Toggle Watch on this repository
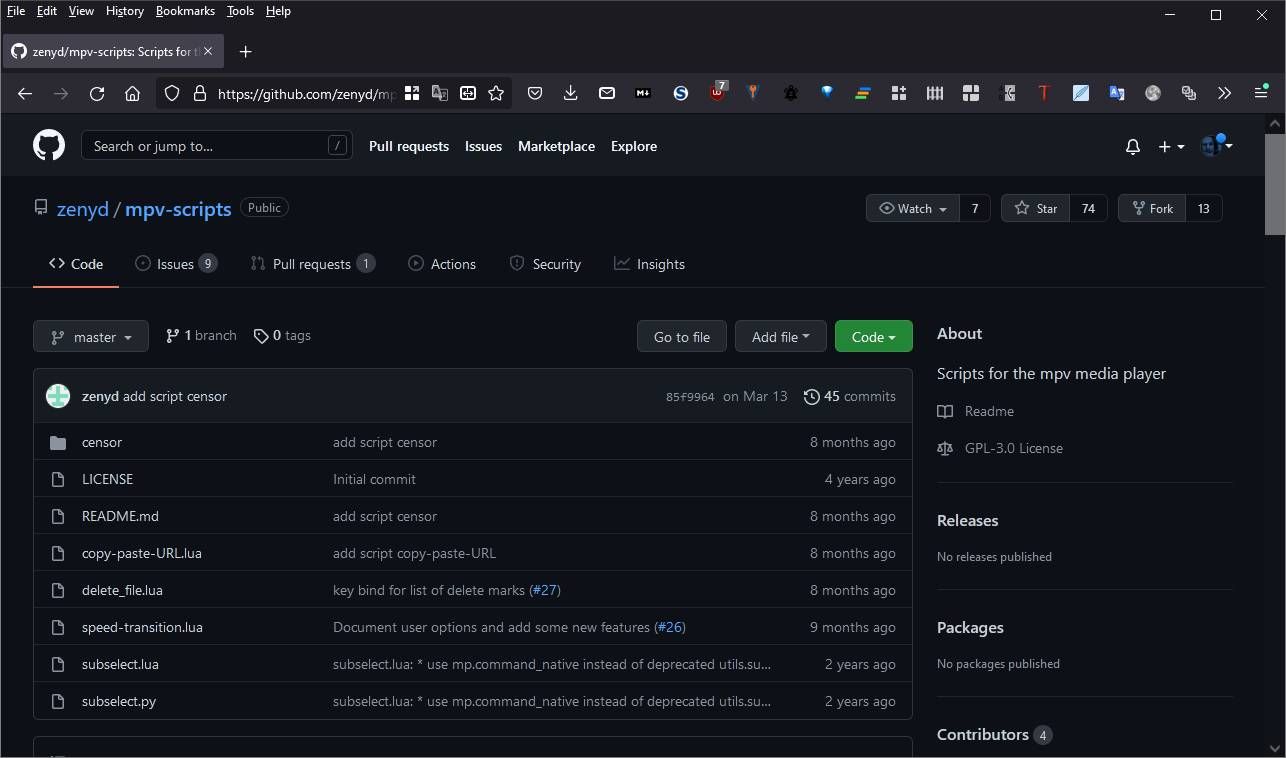The image size is (1286, 758). (x=912, y=208)
